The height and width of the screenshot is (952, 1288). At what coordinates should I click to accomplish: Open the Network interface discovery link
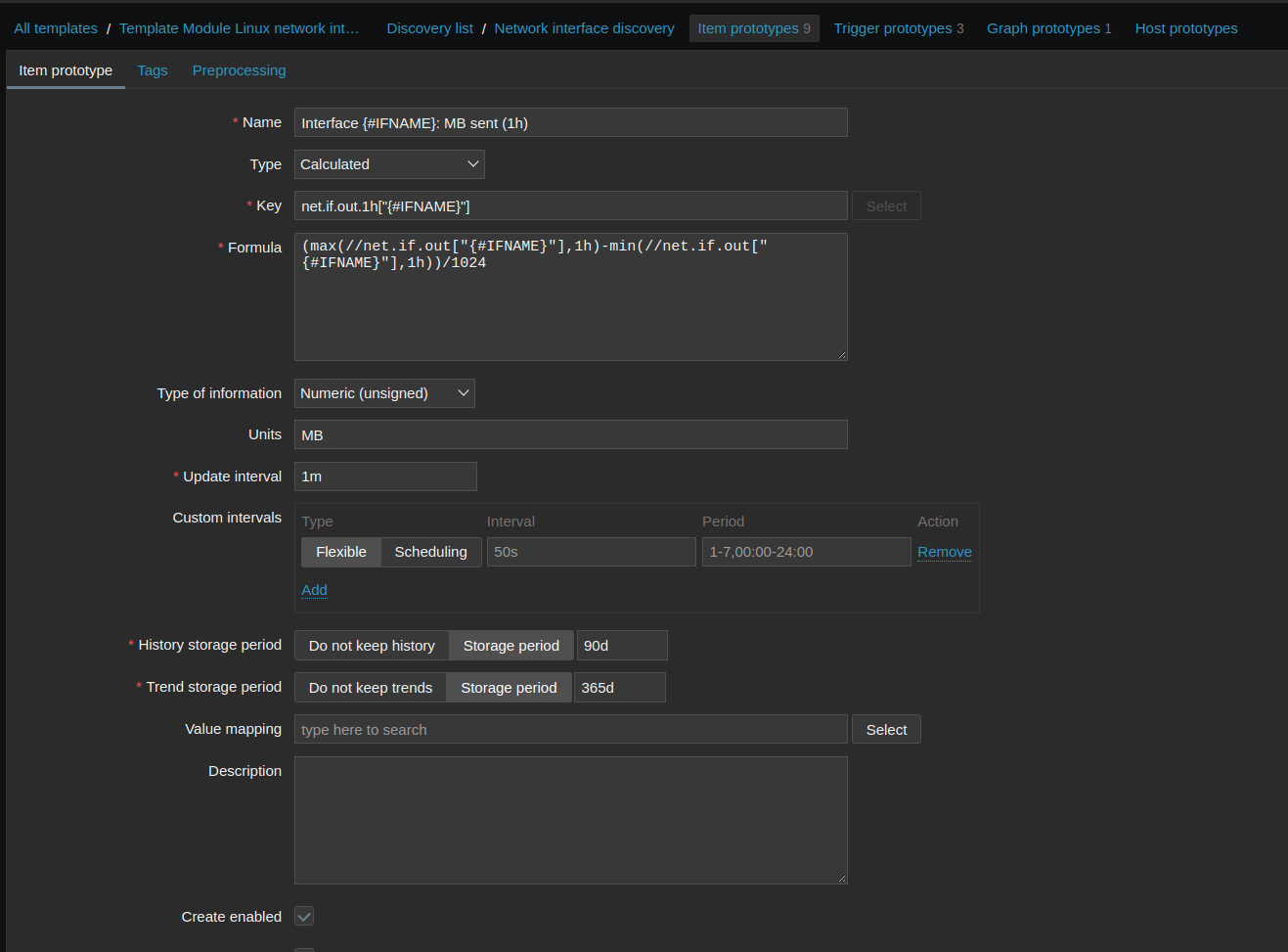[584, 28]
